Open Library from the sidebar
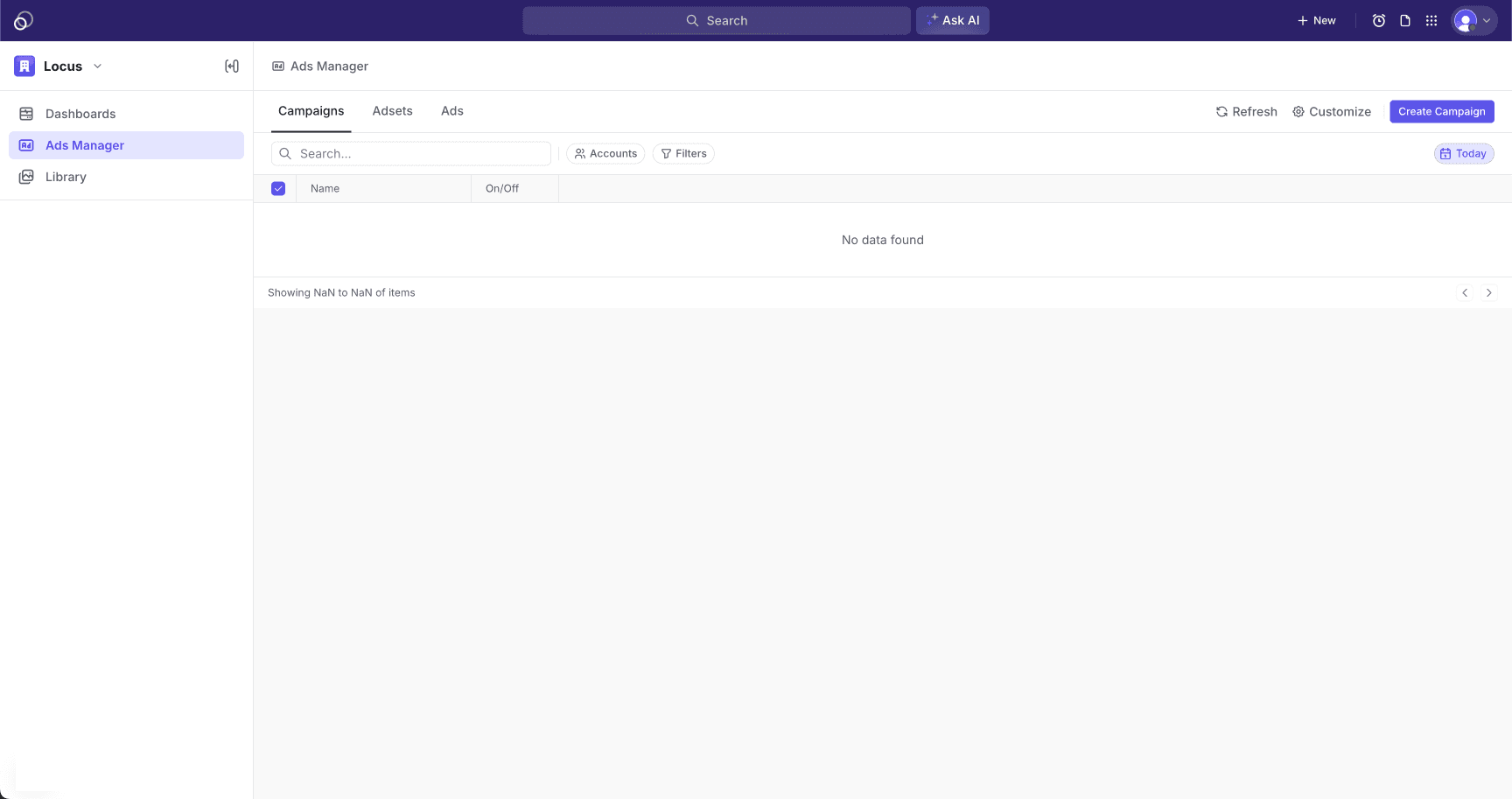1512x799 pixels. pos(66,177)
